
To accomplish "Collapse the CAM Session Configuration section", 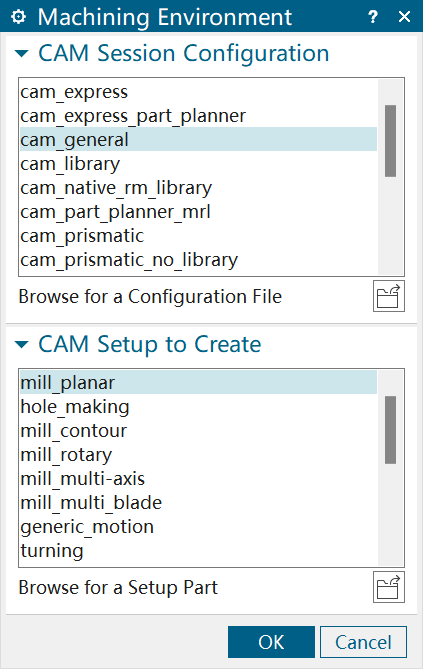I will coord(21,53).
